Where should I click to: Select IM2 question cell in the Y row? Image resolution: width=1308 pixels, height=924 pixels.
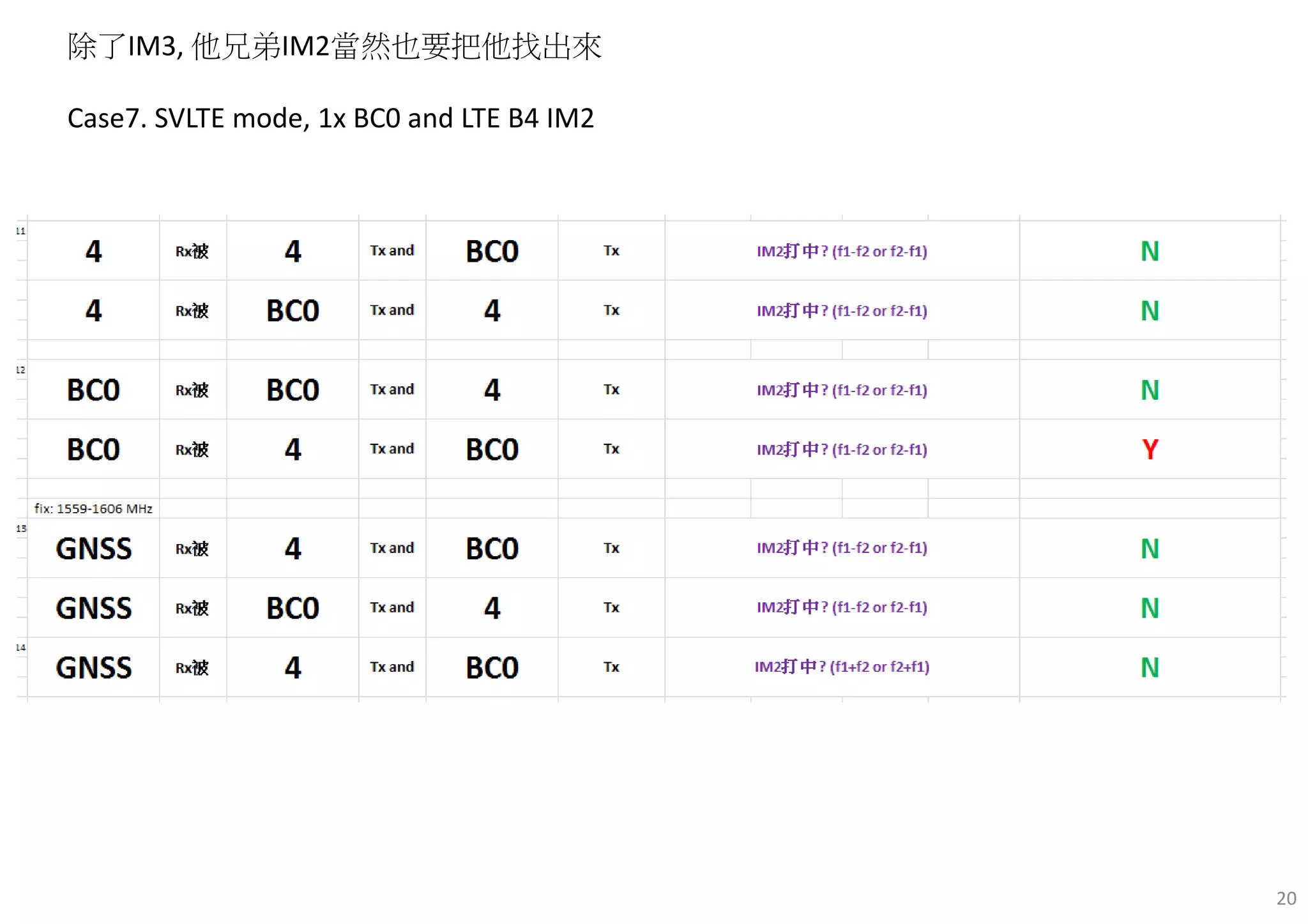click(842, 449)
